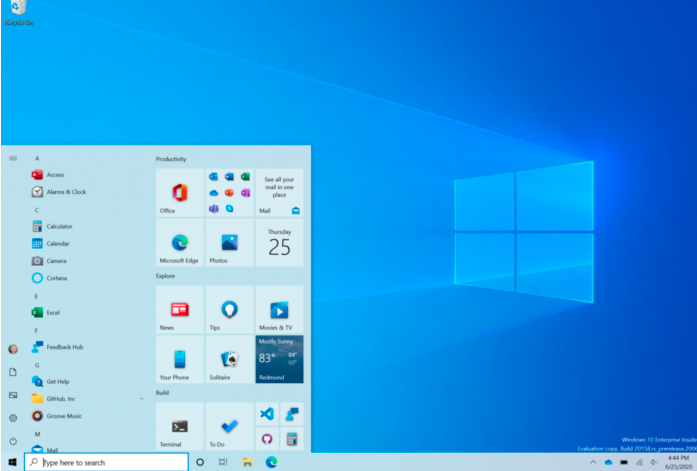Open the network icon in system tray
Viewport: 697px width, 471px height.
(639, 462)
